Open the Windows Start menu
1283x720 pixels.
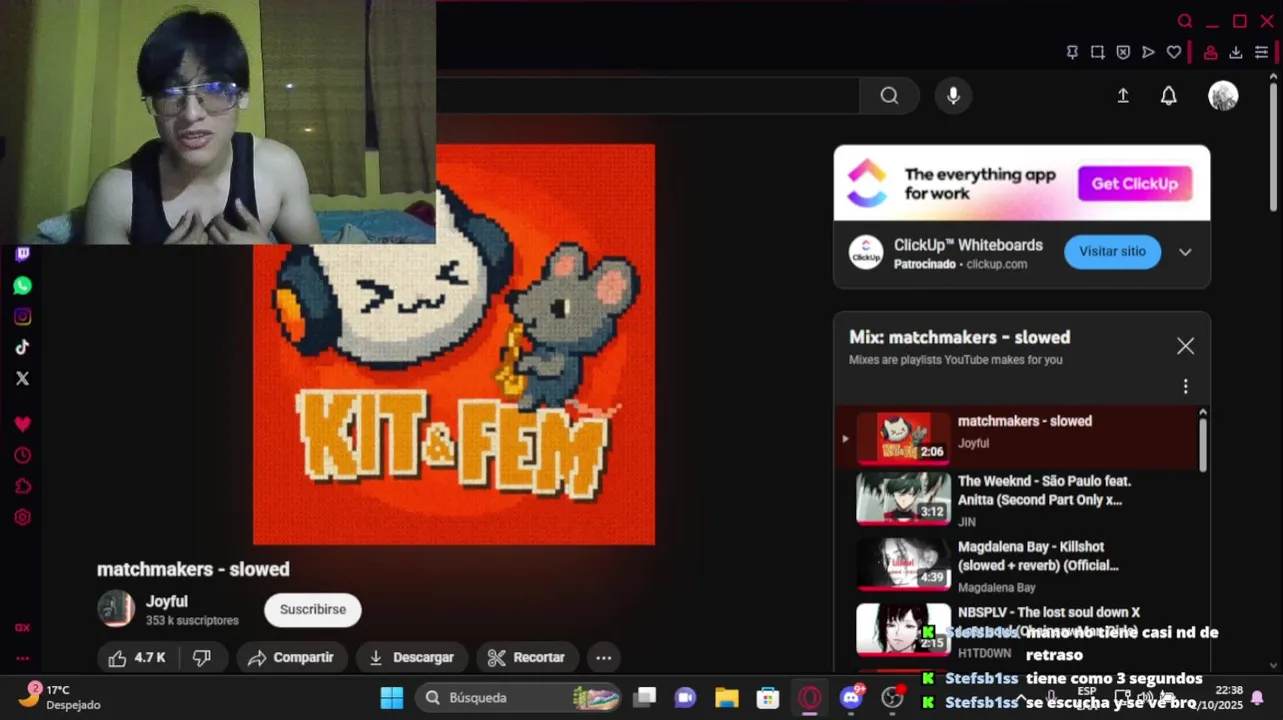pos(392,697)
